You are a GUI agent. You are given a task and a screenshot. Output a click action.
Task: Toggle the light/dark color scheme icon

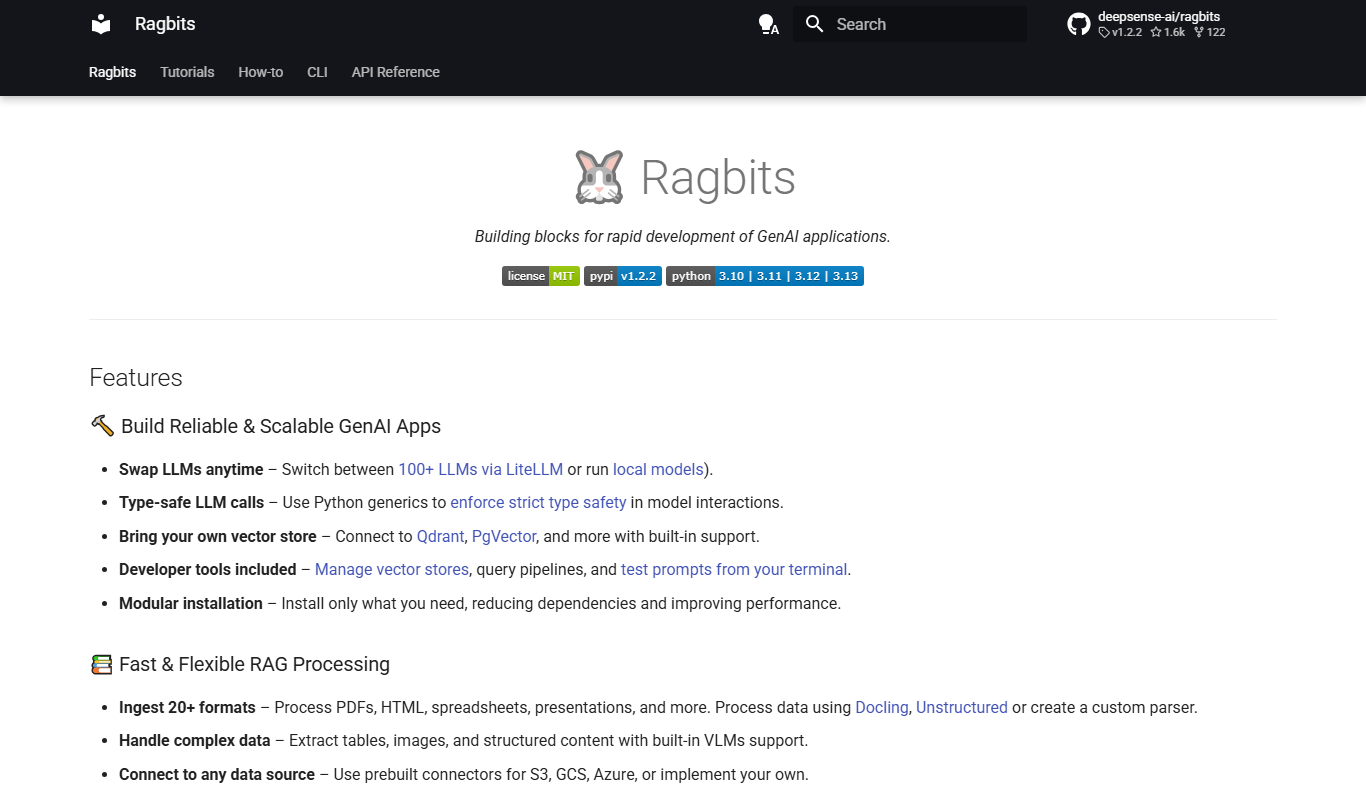click(x=768, y=24)
